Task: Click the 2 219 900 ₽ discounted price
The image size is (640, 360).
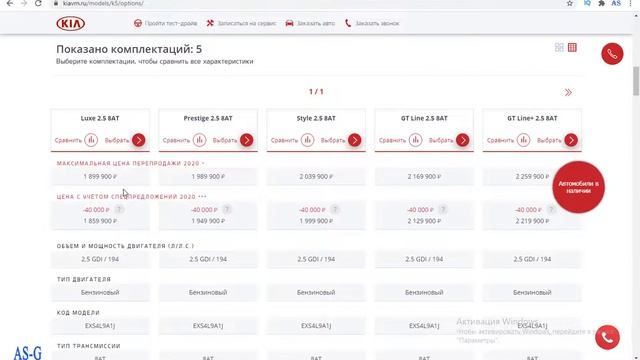Action: pyautogui.click(x=532, y=221)
